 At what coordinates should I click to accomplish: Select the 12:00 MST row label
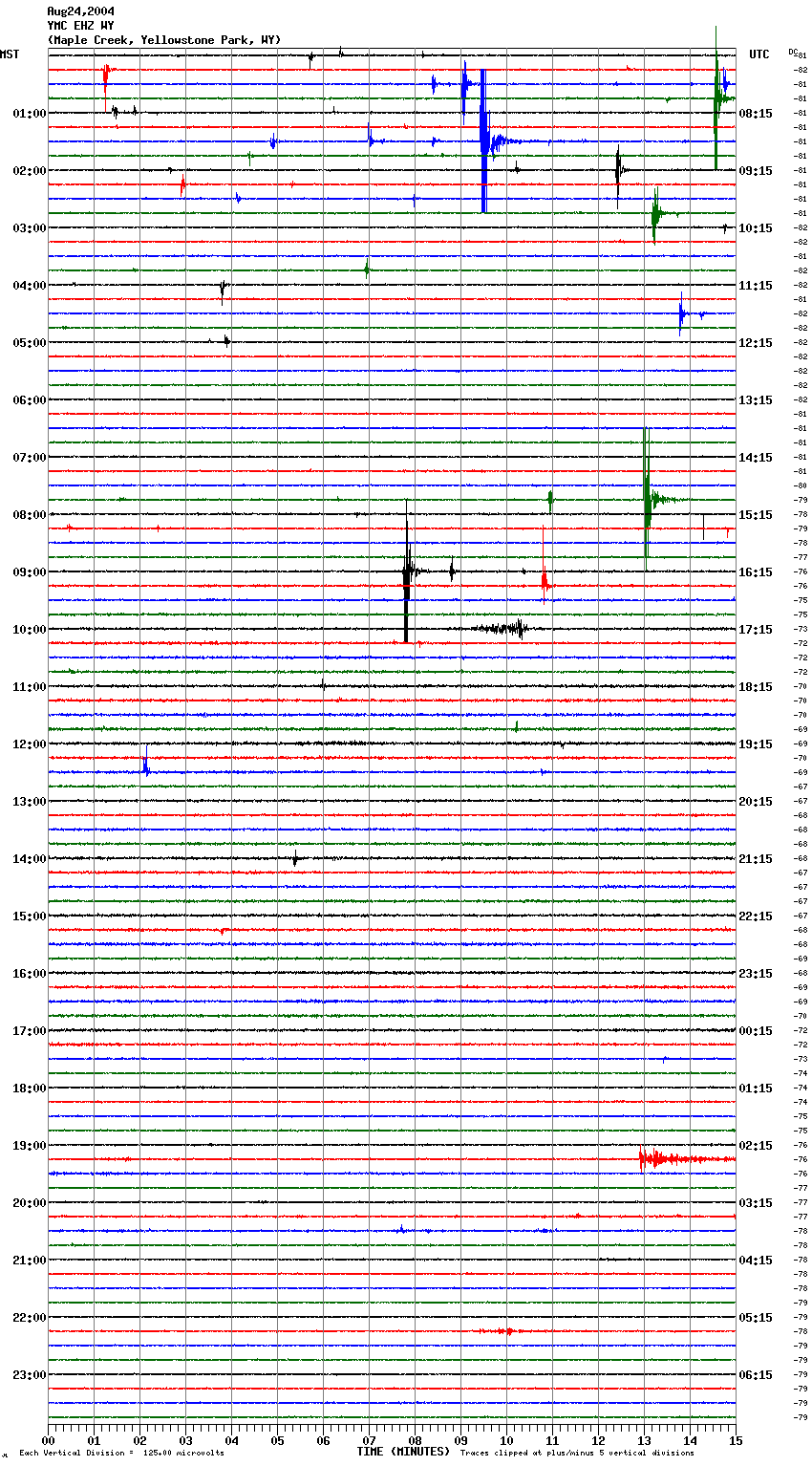coord(30,744)
